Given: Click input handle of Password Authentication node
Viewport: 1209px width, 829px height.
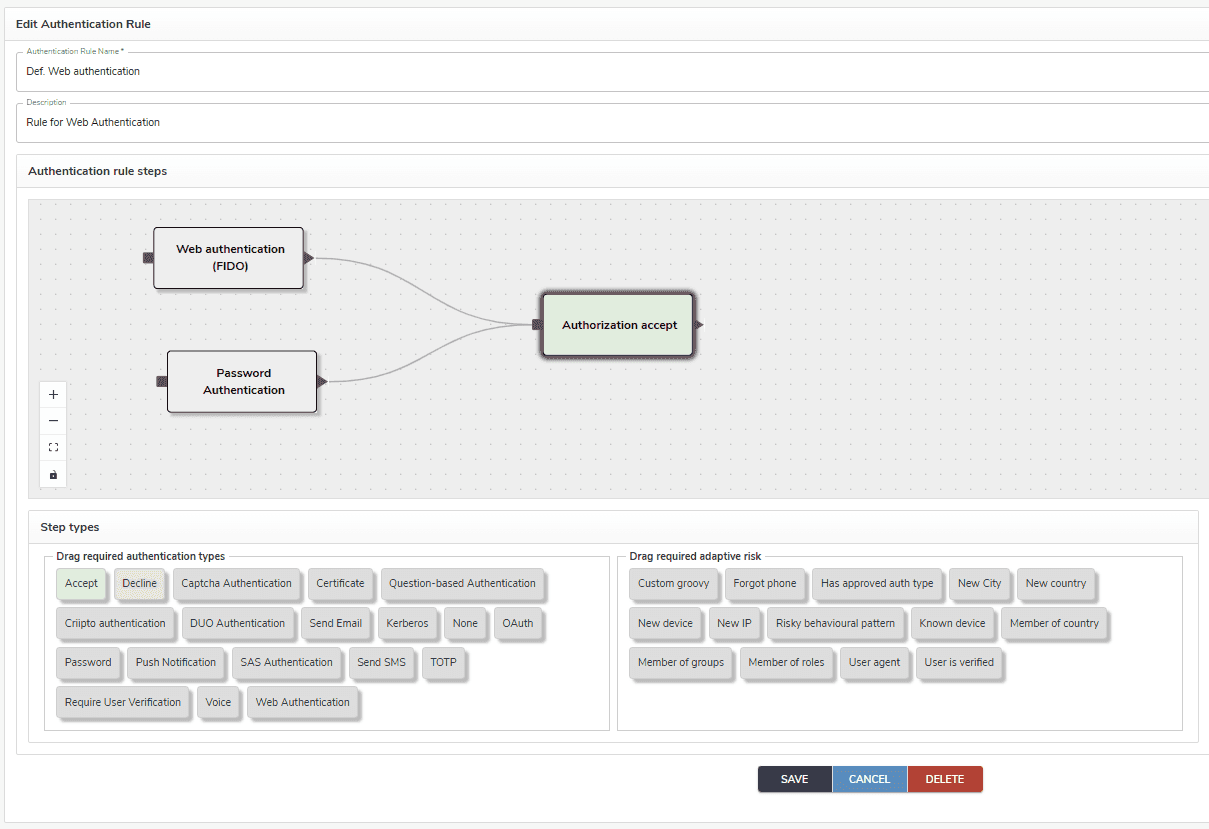Looking at the screenshot, I should (x=161, y=381).
